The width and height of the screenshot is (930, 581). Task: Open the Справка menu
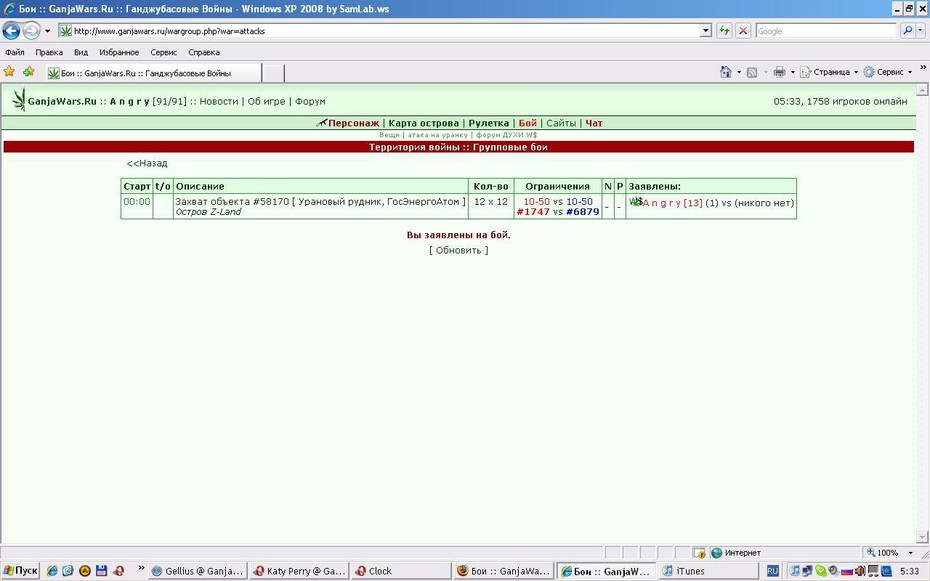coord(203,52)
